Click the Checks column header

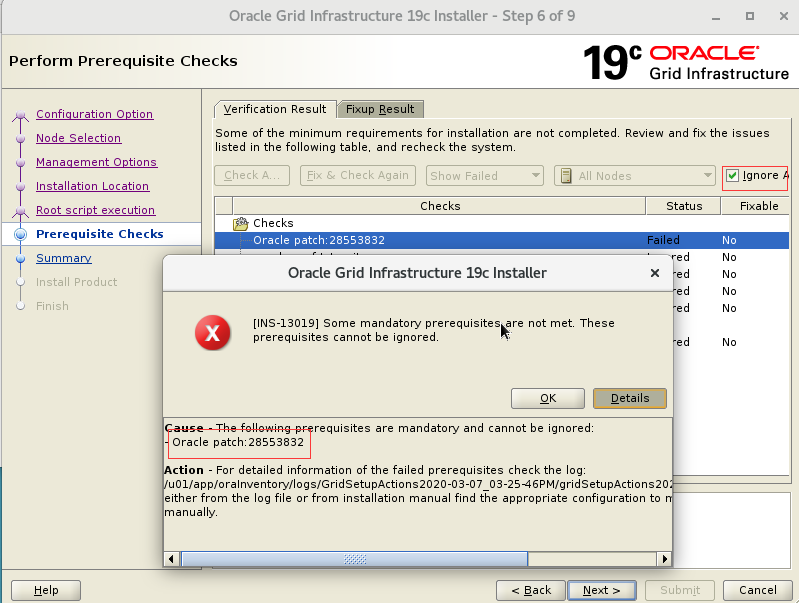440,206
